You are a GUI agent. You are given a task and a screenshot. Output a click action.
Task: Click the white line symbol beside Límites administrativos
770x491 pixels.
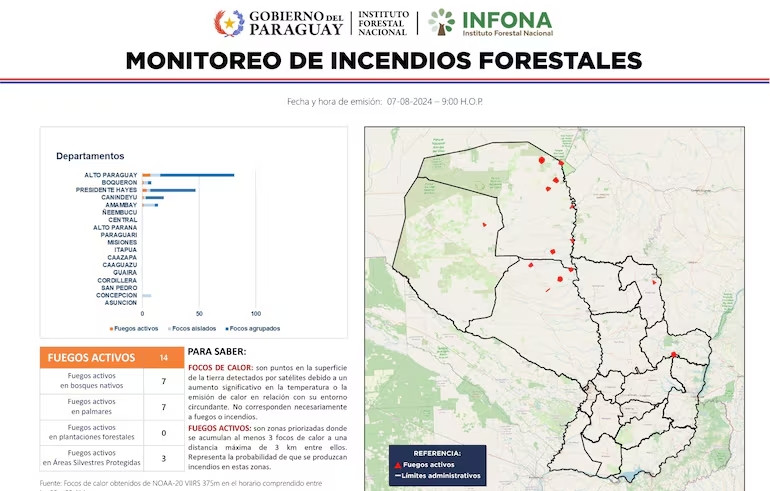point(398,476)
